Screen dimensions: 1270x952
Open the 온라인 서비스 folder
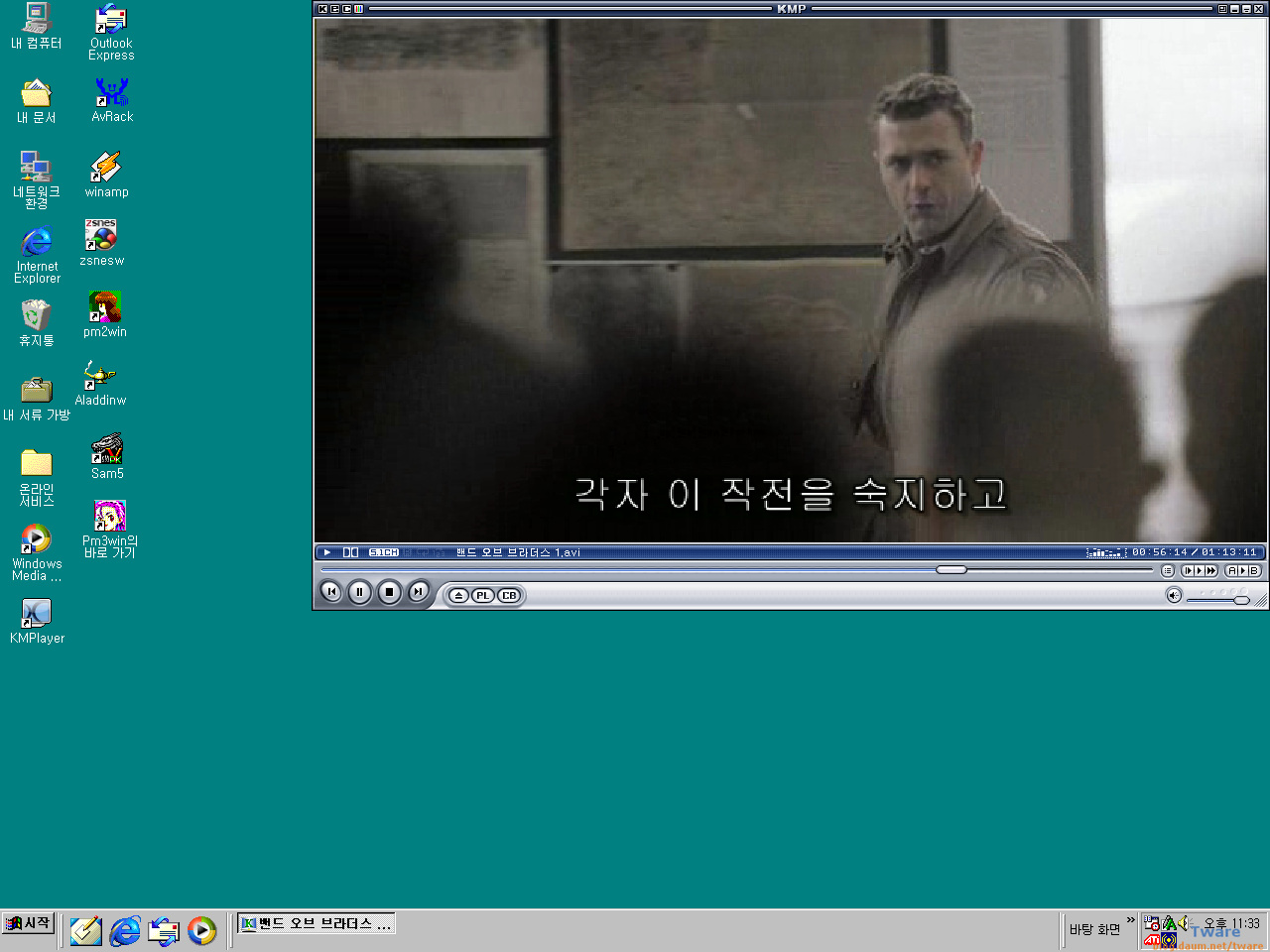(x=37, y=478)
